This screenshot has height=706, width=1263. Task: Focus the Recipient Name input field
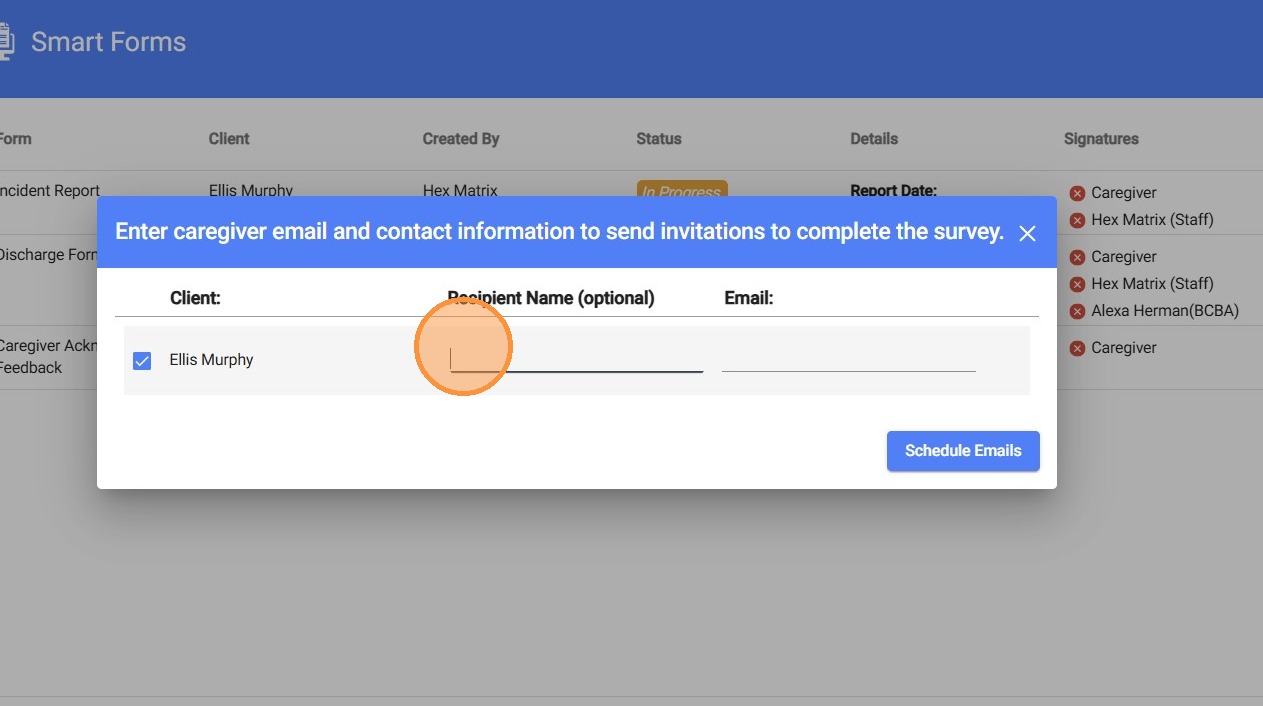pyautogui.click(x=576, y=360)
